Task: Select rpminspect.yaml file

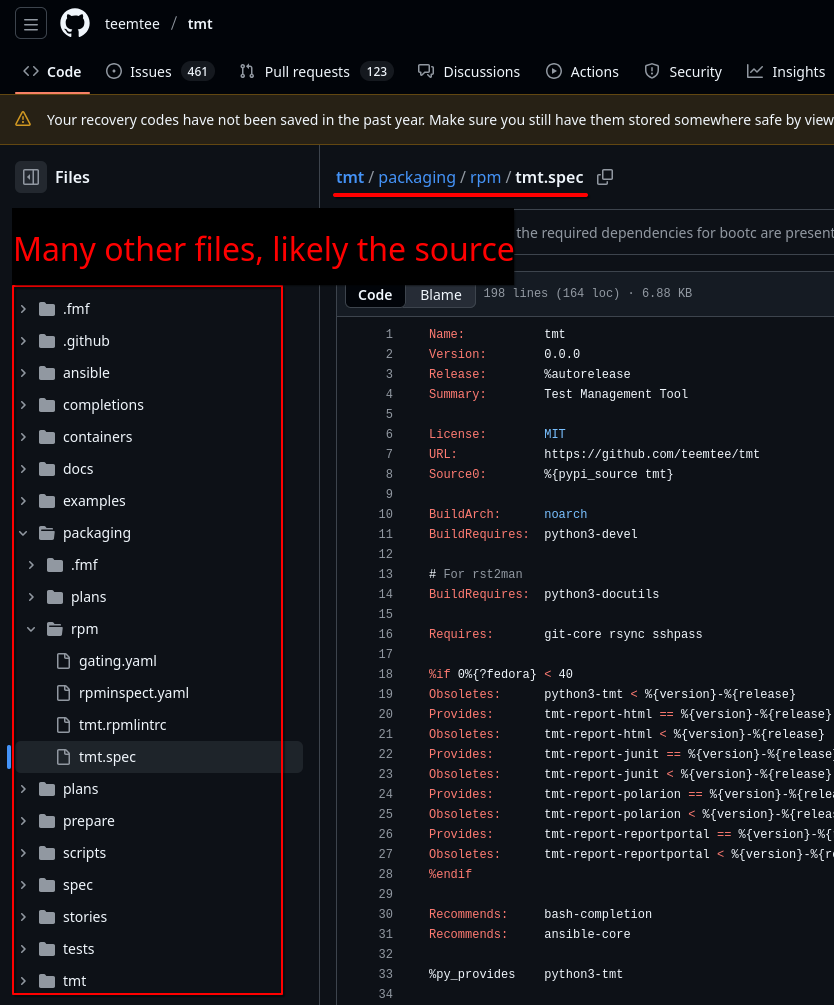Action: point(133,693)
